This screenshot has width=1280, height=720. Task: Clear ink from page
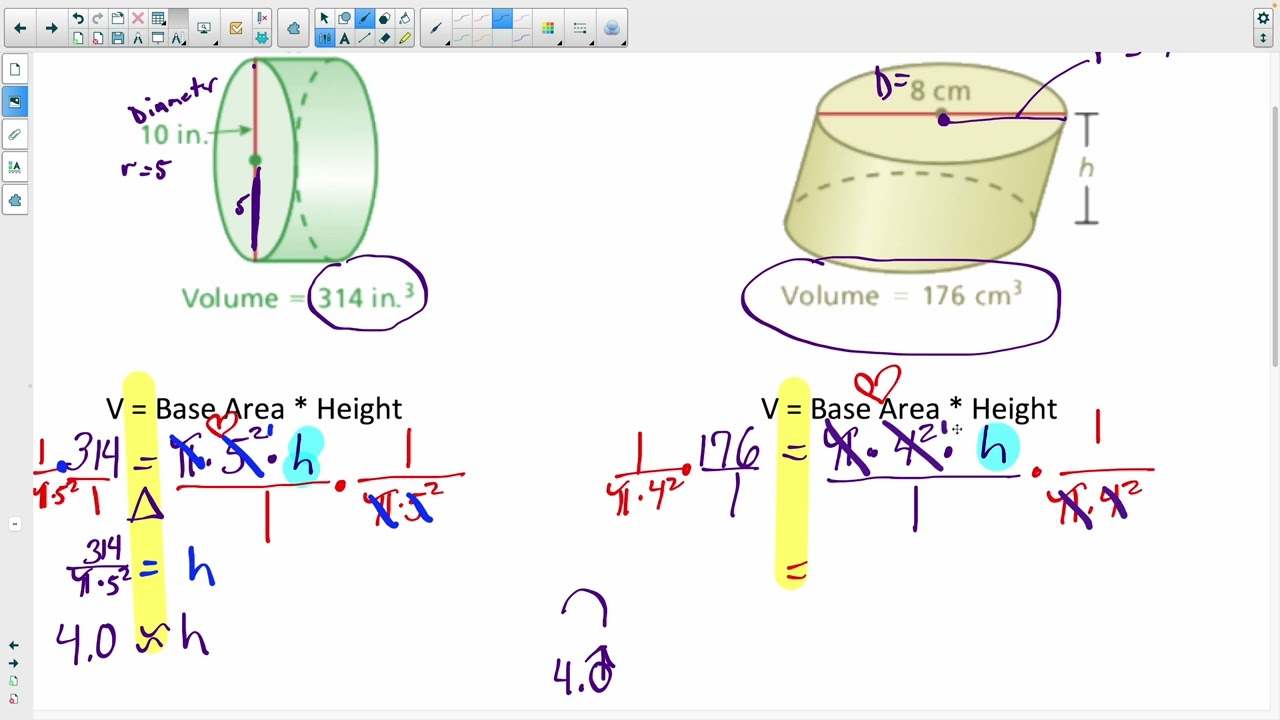click(262, 18)
